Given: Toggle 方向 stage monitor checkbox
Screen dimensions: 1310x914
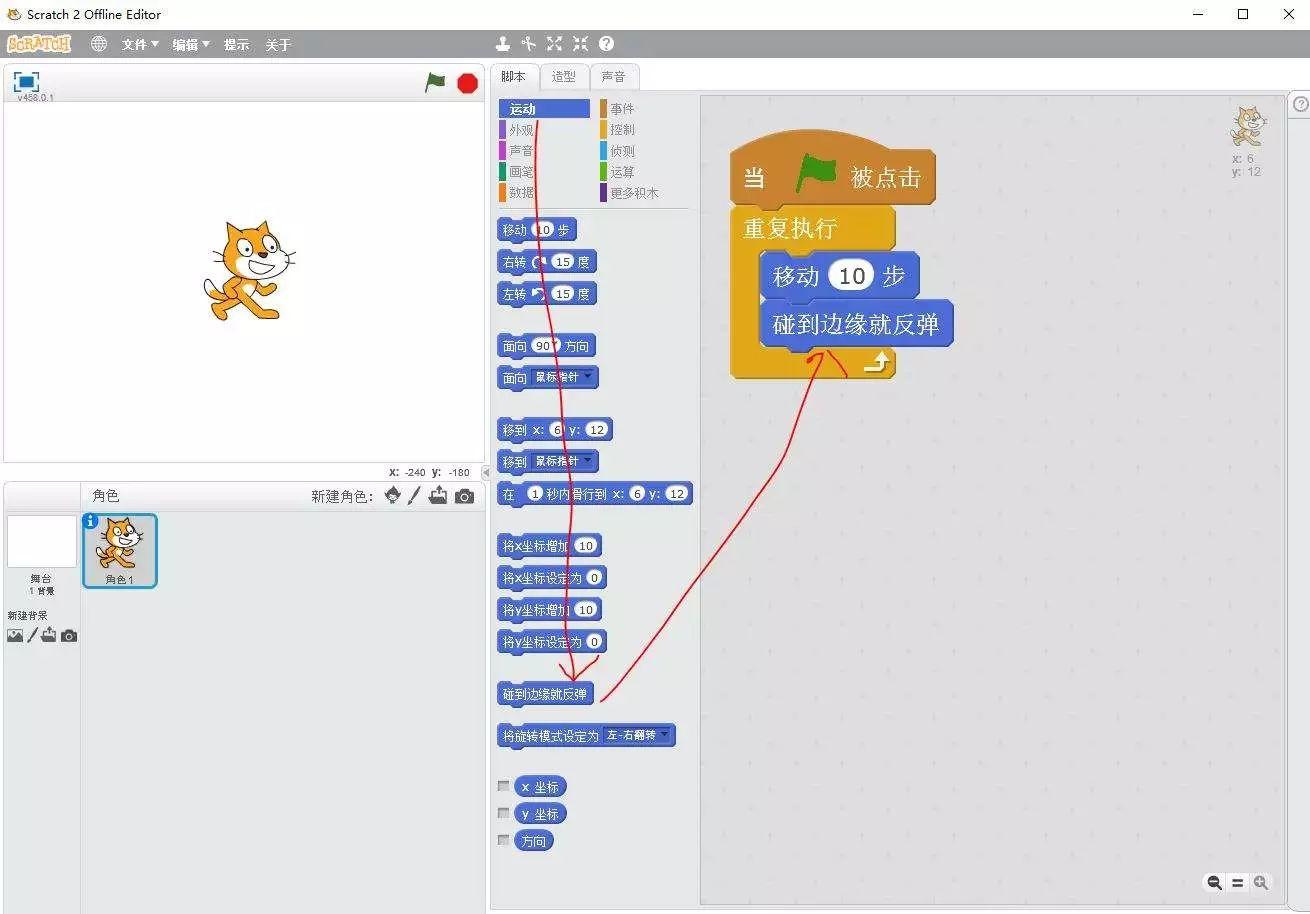Looking at the screenshot, I should tap(503, 840).
